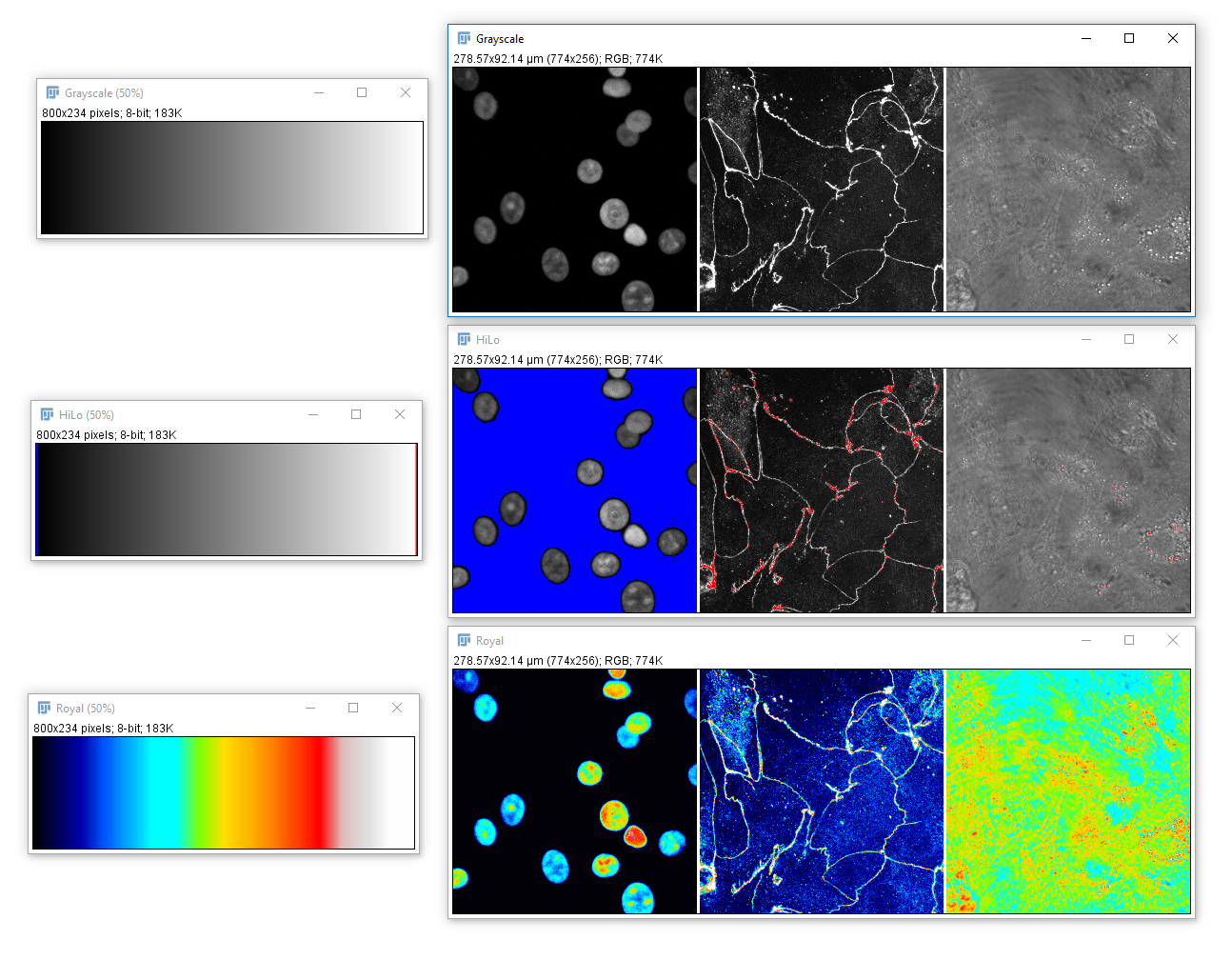1232x960 pixels.
Task: Select the membrane panel in the HiLo image
Action: click(x=821, y=490)
